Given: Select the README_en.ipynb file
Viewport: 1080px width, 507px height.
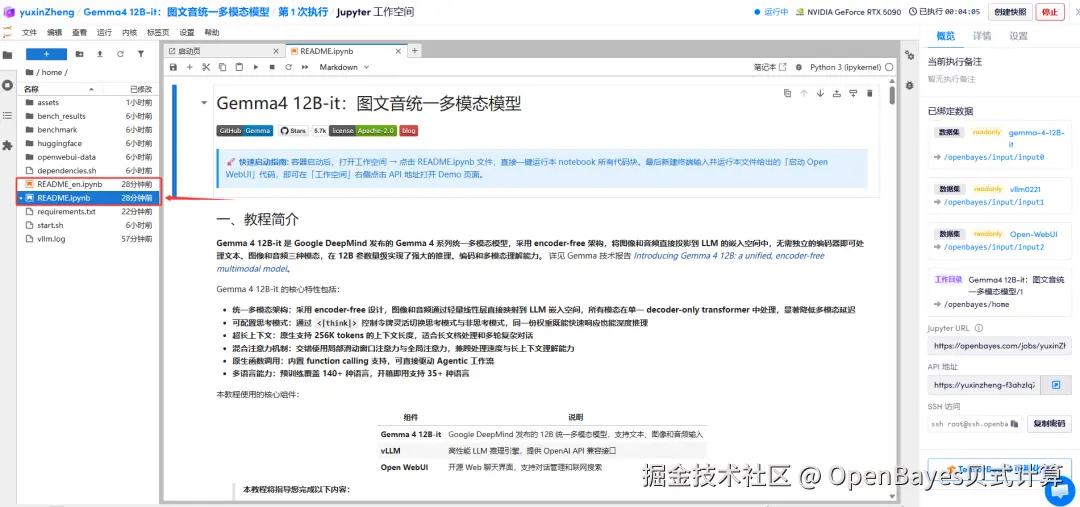Looking at the screenshot, I should tap(88, 184).
